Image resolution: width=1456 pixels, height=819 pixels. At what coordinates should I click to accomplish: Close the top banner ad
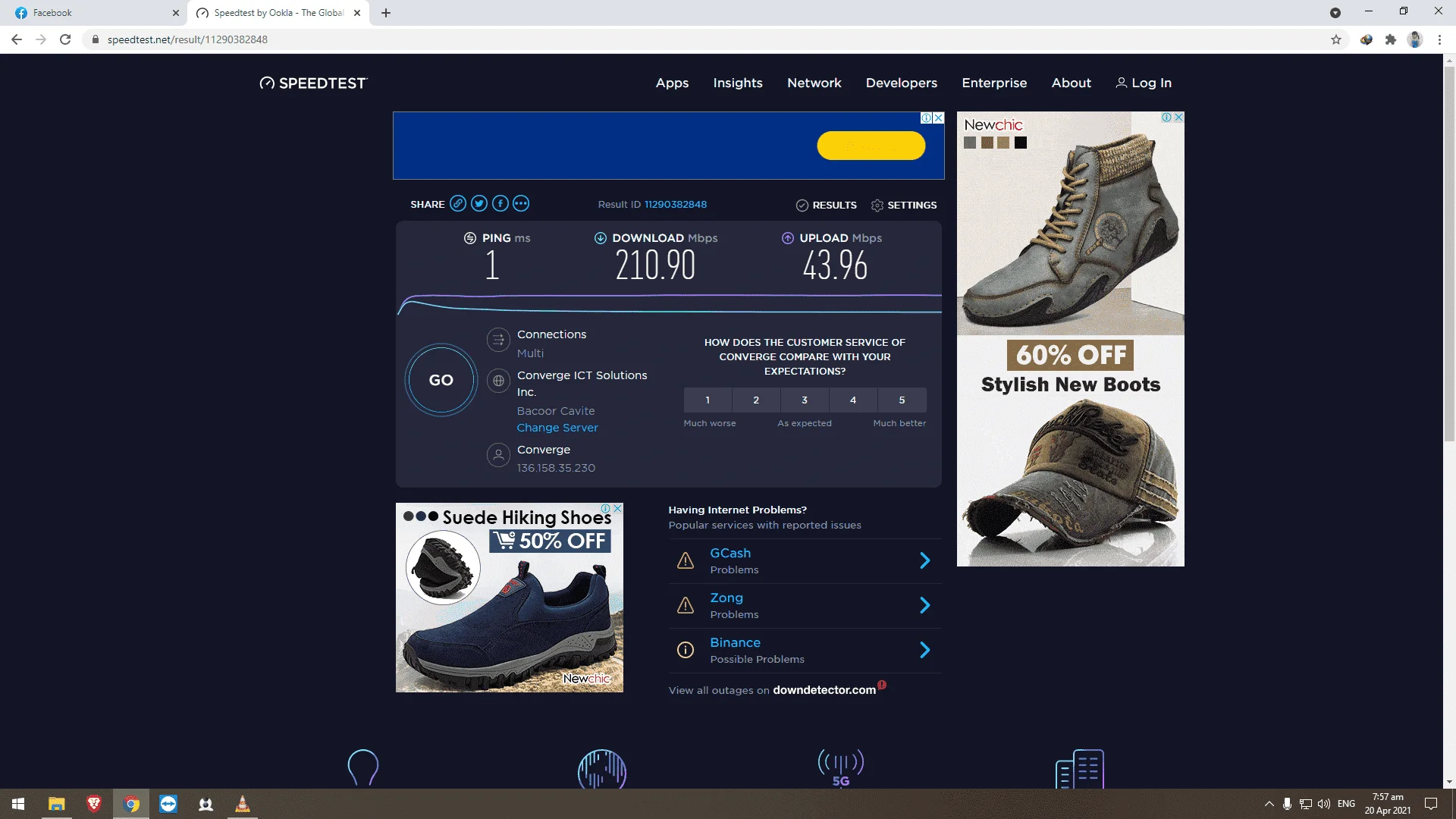(x=939, y=118)
